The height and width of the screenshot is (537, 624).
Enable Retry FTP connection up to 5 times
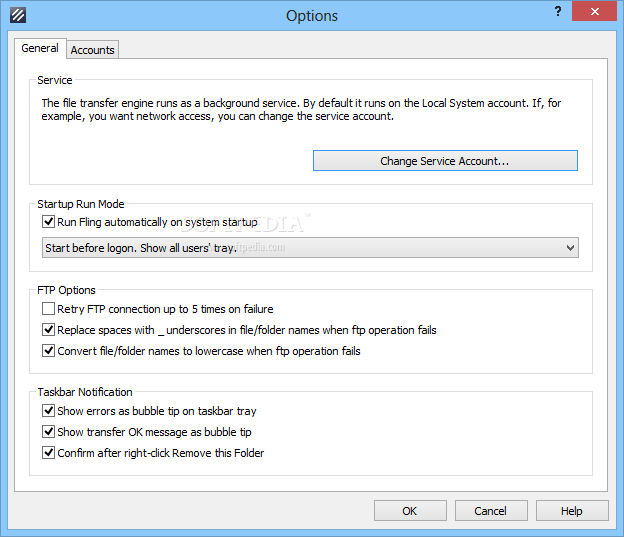coord(49,309)
